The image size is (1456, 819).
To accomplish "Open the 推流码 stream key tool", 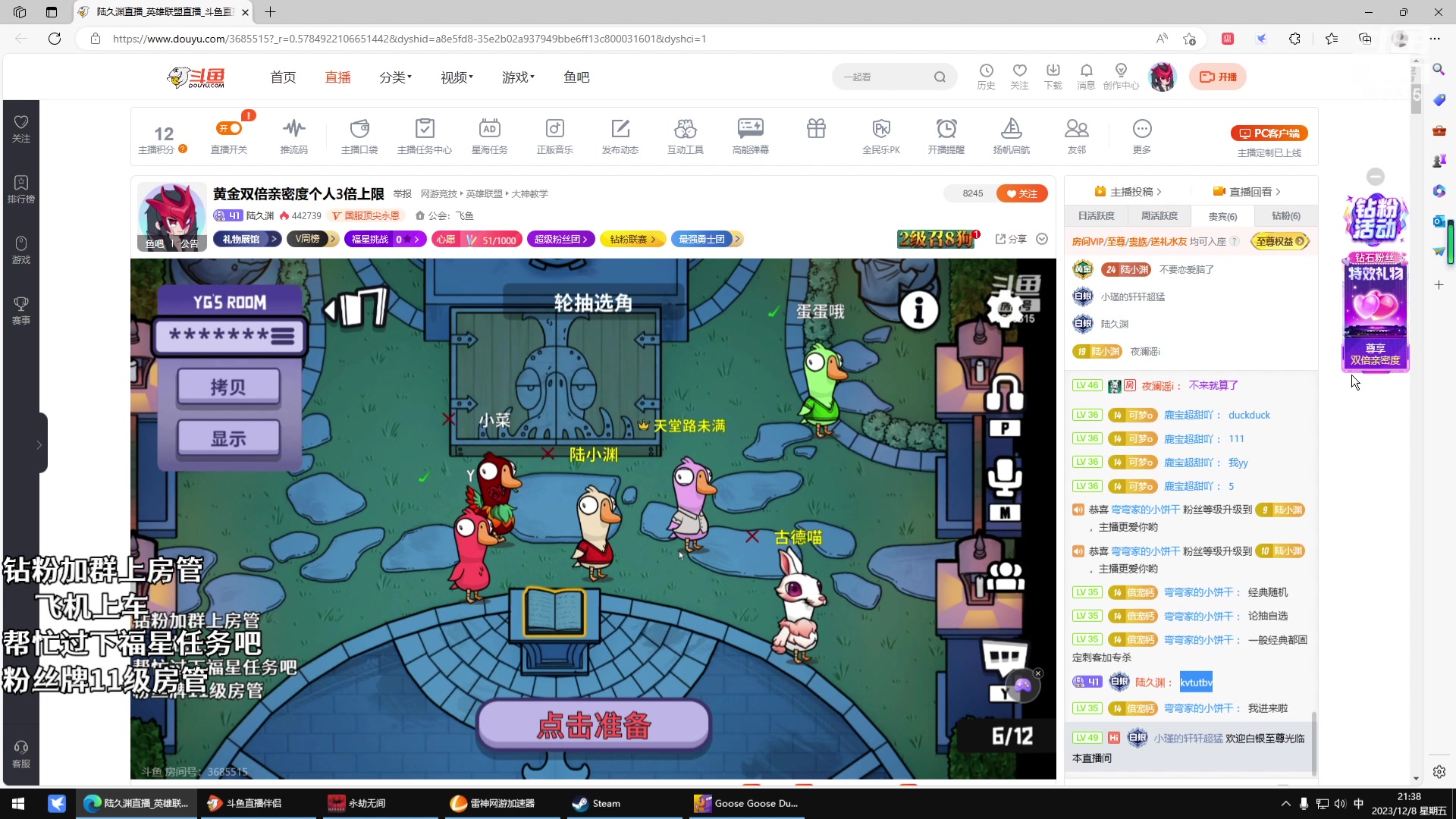I will (293, 136).
